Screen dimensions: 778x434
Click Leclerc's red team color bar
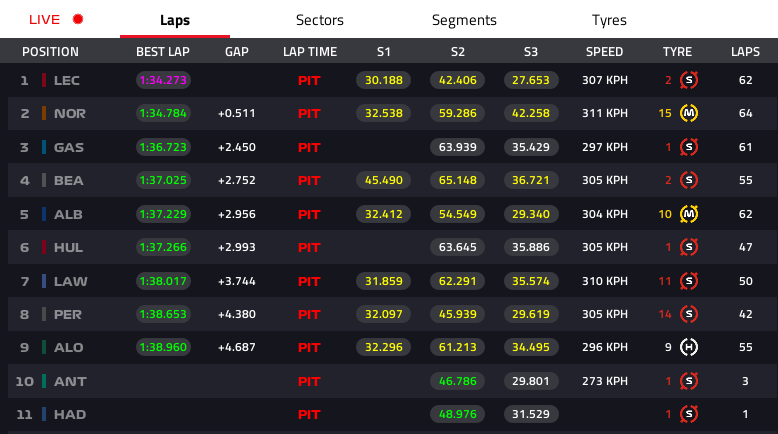coord(44,80)
